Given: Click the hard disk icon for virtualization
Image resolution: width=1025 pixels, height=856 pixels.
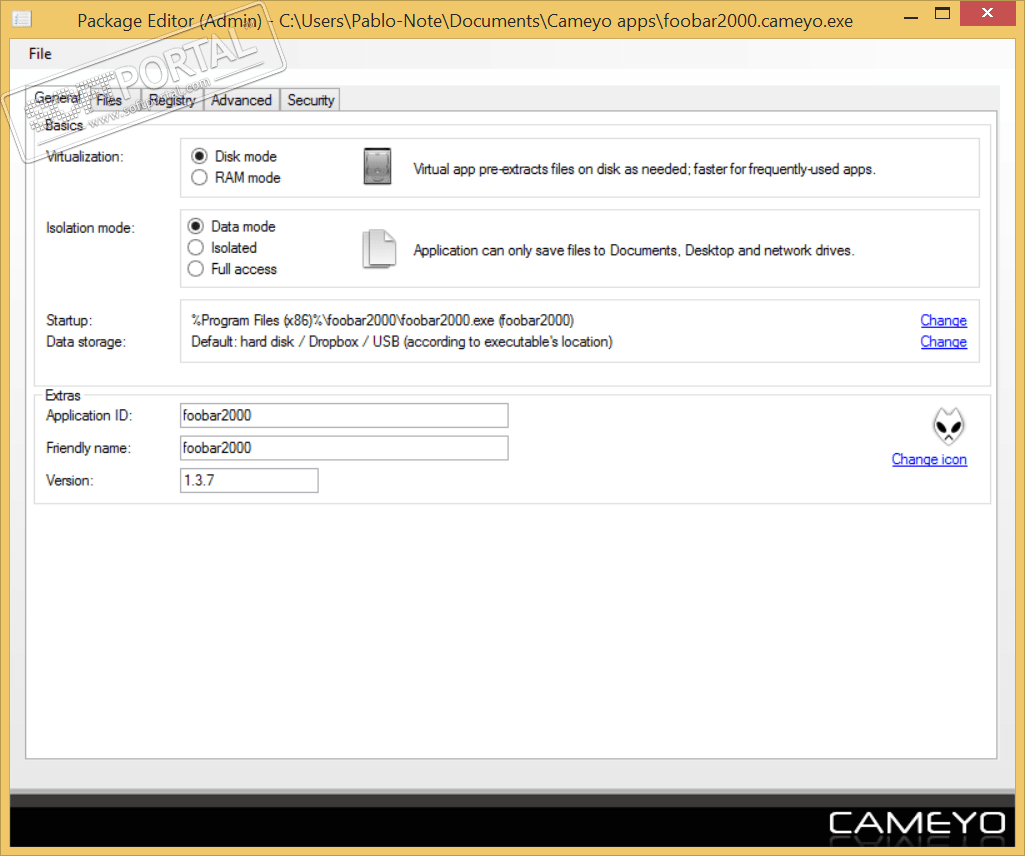Looking at the screenshot, I should tap(377, 166).
